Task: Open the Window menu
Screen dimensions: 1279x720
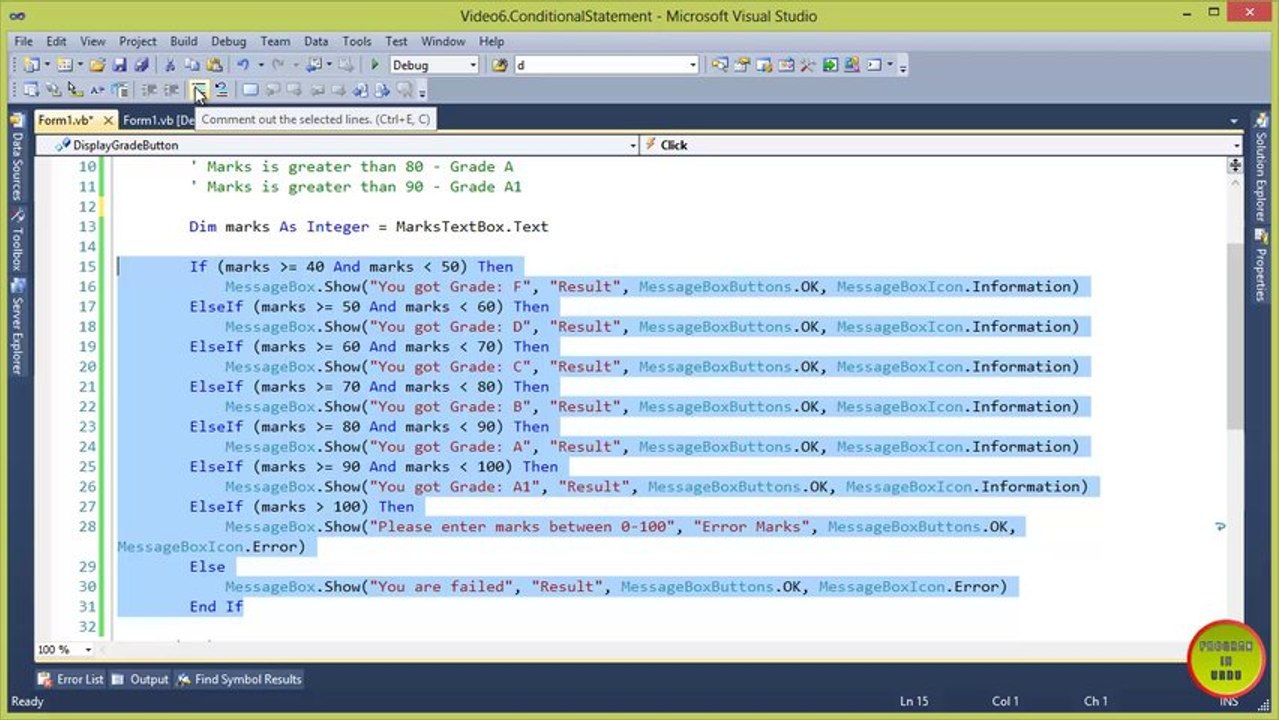Action: click(x=442, y=41)
